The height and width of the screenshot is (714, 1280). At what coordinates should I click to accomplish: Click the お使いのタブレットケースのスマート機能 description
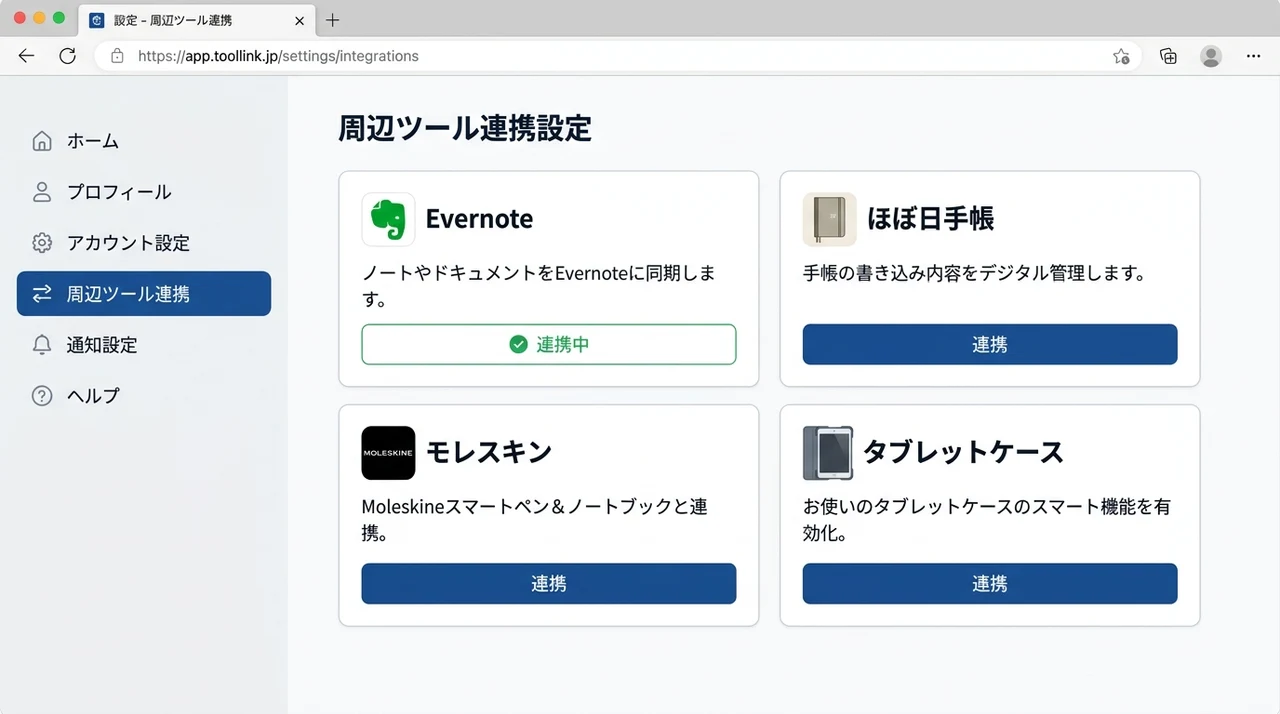(987, 520)
